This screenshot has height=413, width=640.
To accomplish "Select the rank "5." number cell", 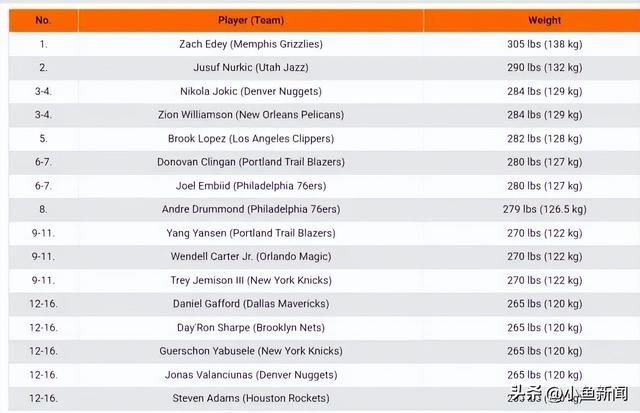I will [43, 139].
